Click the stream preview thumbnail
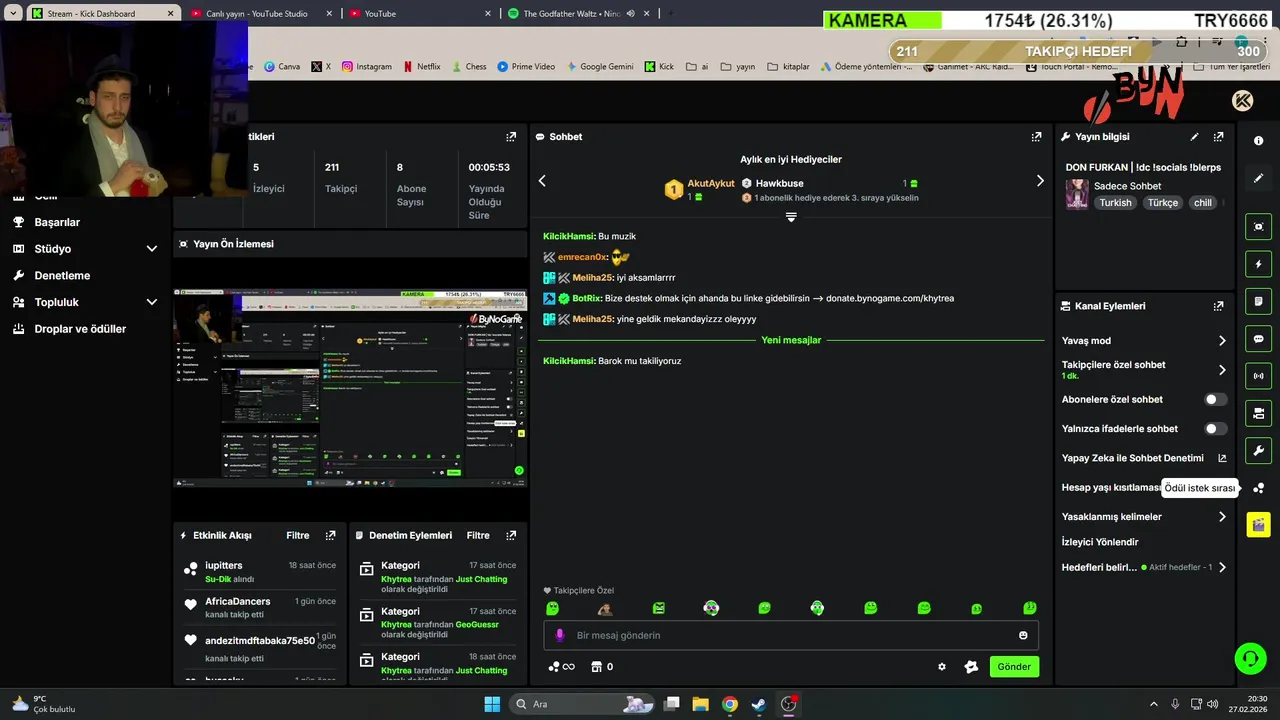 tap(350, 388)
